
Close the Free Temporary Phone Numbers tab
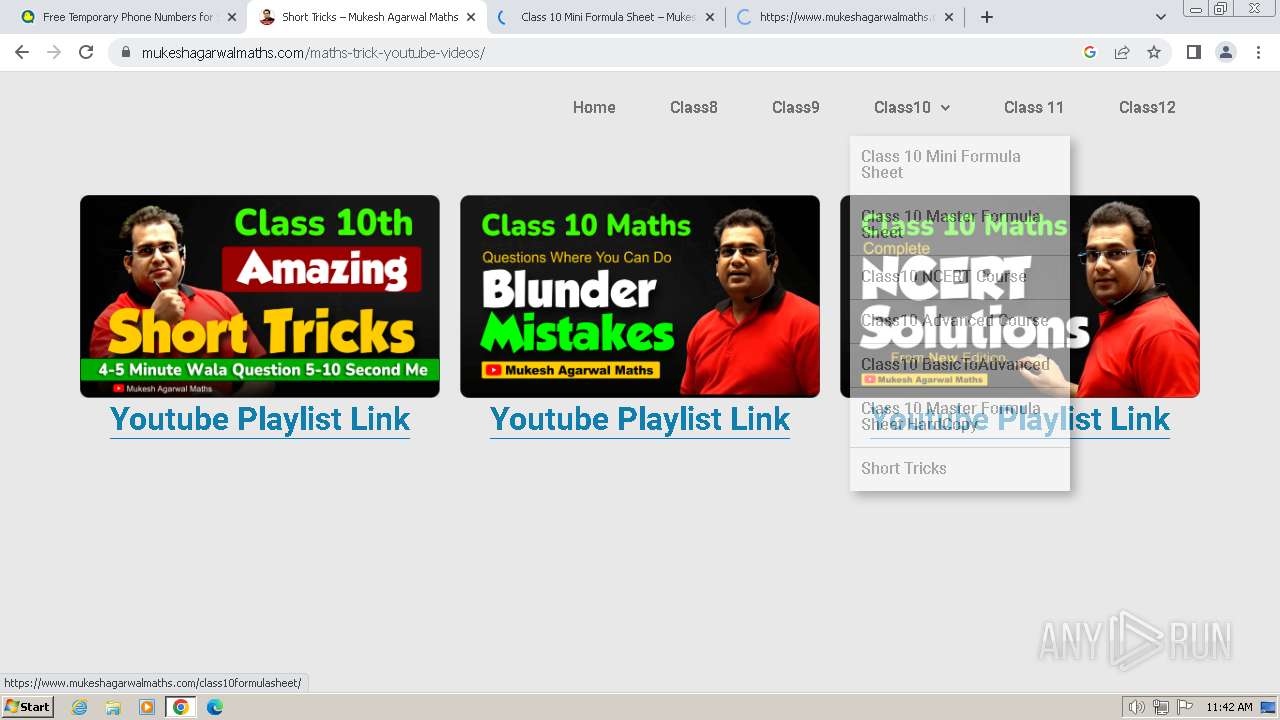click(x=232, y=17)
